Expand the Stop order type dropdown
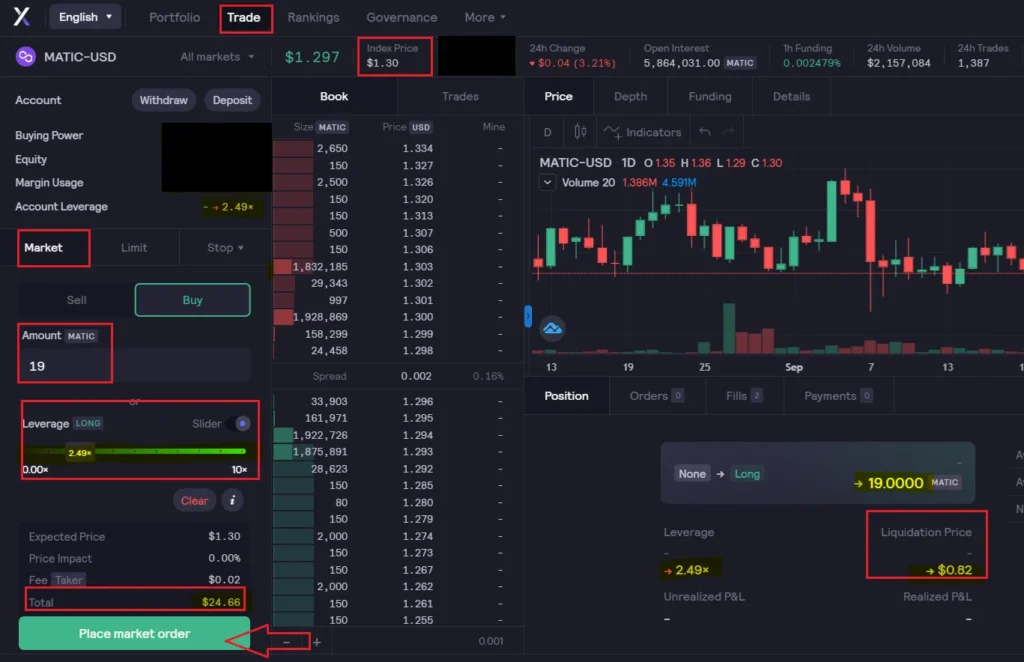 tap(222, 247)
